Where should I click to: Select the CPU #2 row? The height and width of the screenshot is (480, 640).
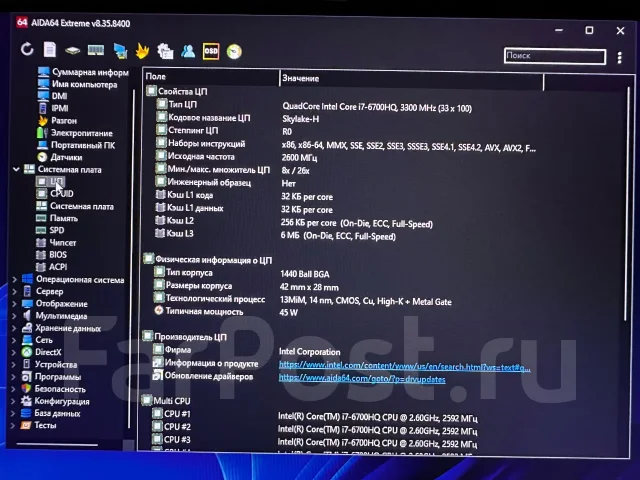point(315,429)
